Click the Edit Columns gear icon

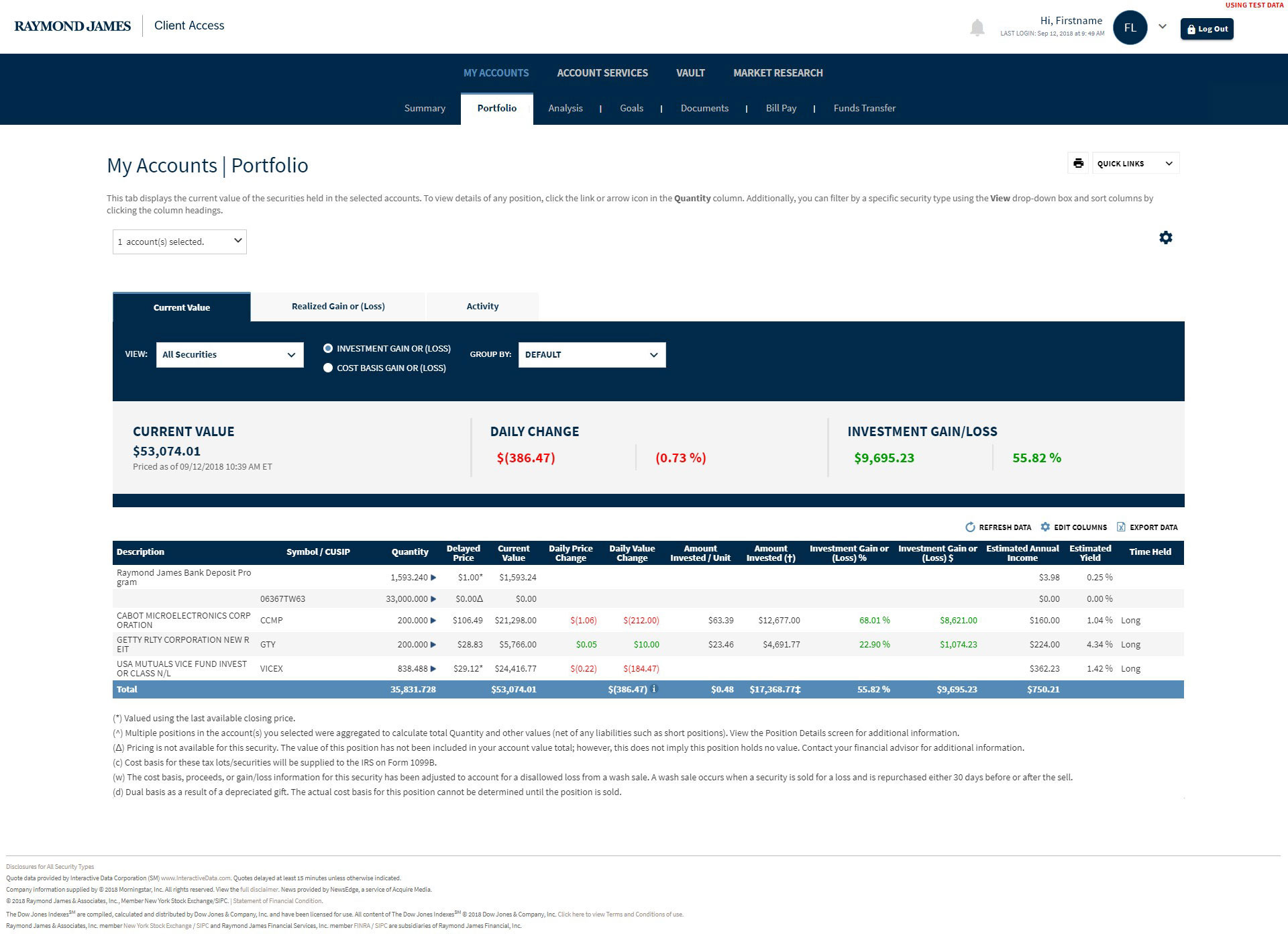[1045, 527]
